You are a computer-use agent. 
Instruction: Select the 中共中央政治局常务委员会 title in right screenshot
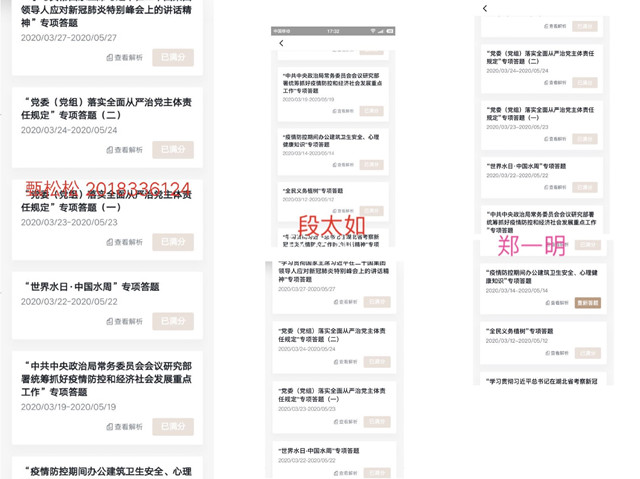pos(541,222)
